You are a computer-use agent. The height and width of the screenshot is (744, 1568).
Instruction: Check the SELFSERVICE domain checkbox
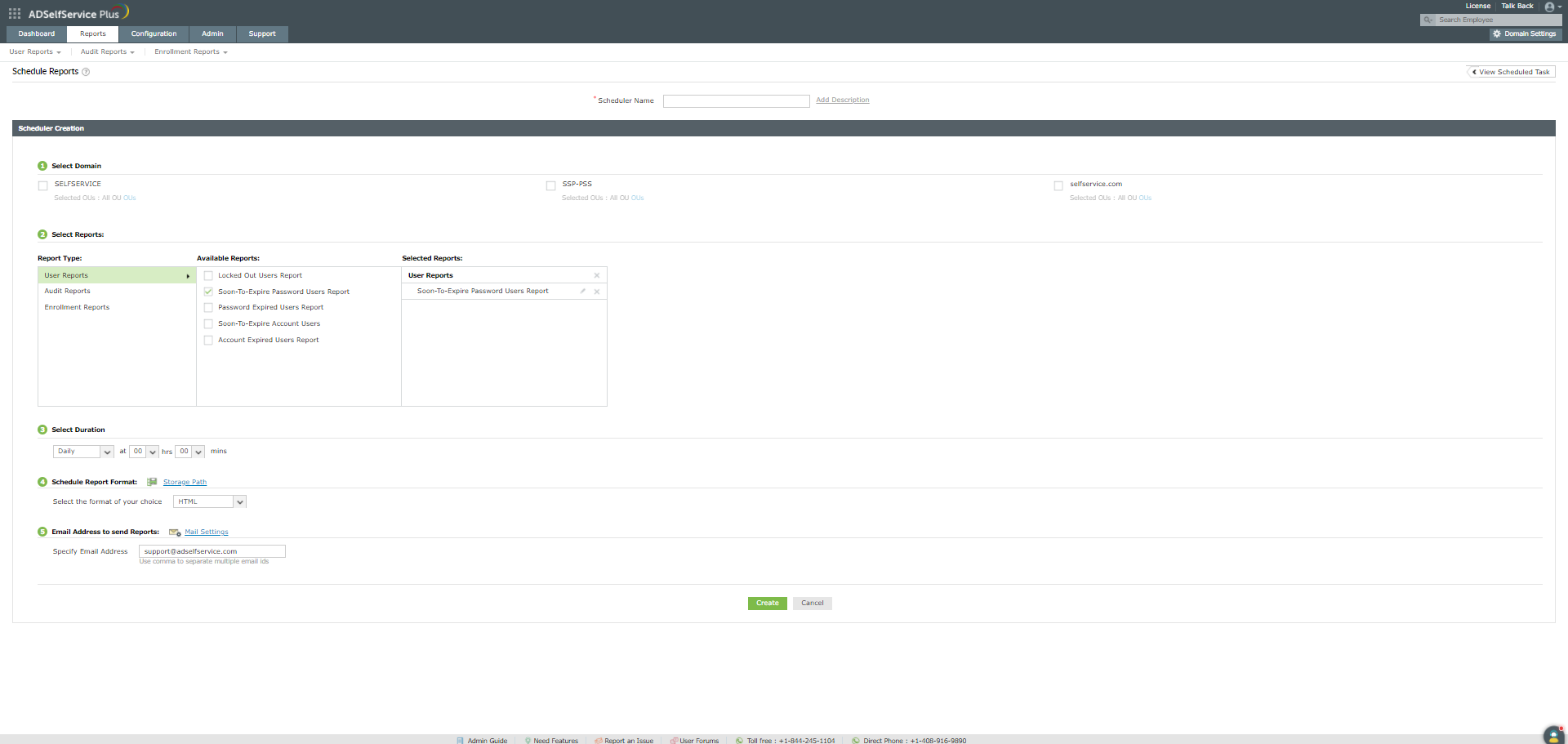(x=43, y=186)
